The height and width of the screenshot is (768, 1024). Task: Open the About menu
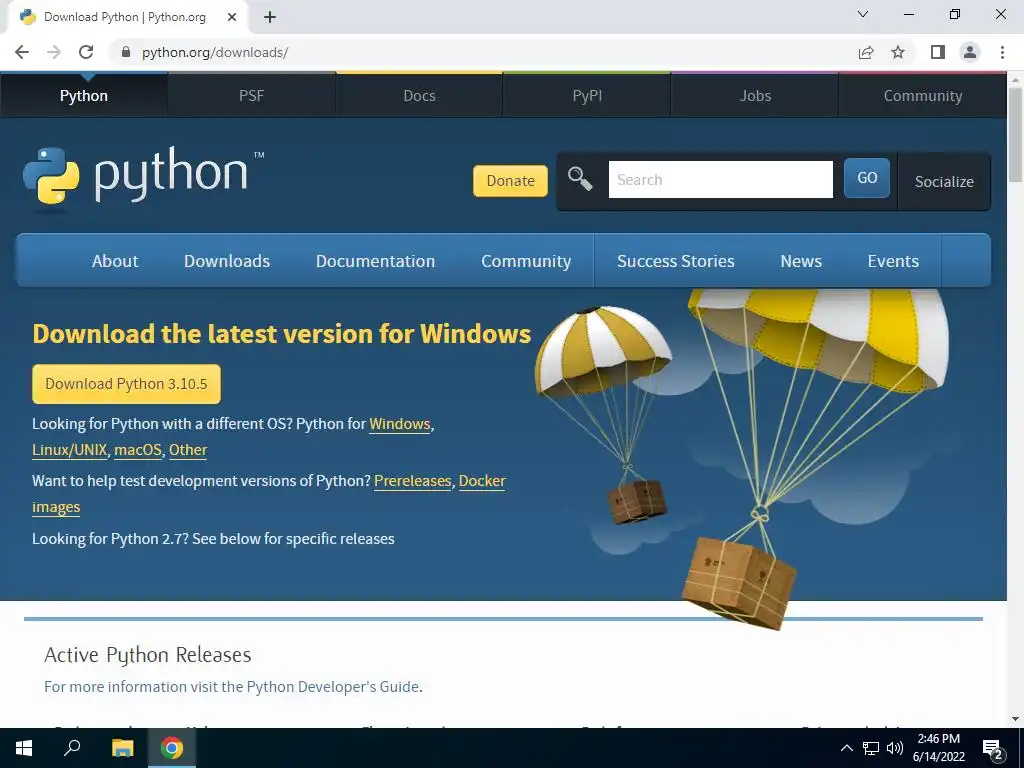point(115,261)
